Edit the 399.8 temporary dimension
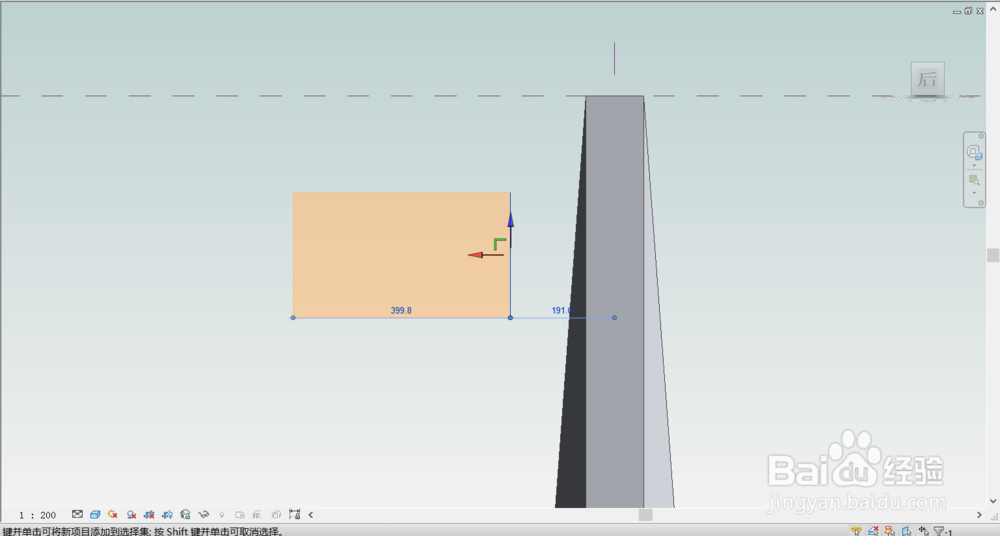The width and height of the screenshot is (1000, 536). 401,311
